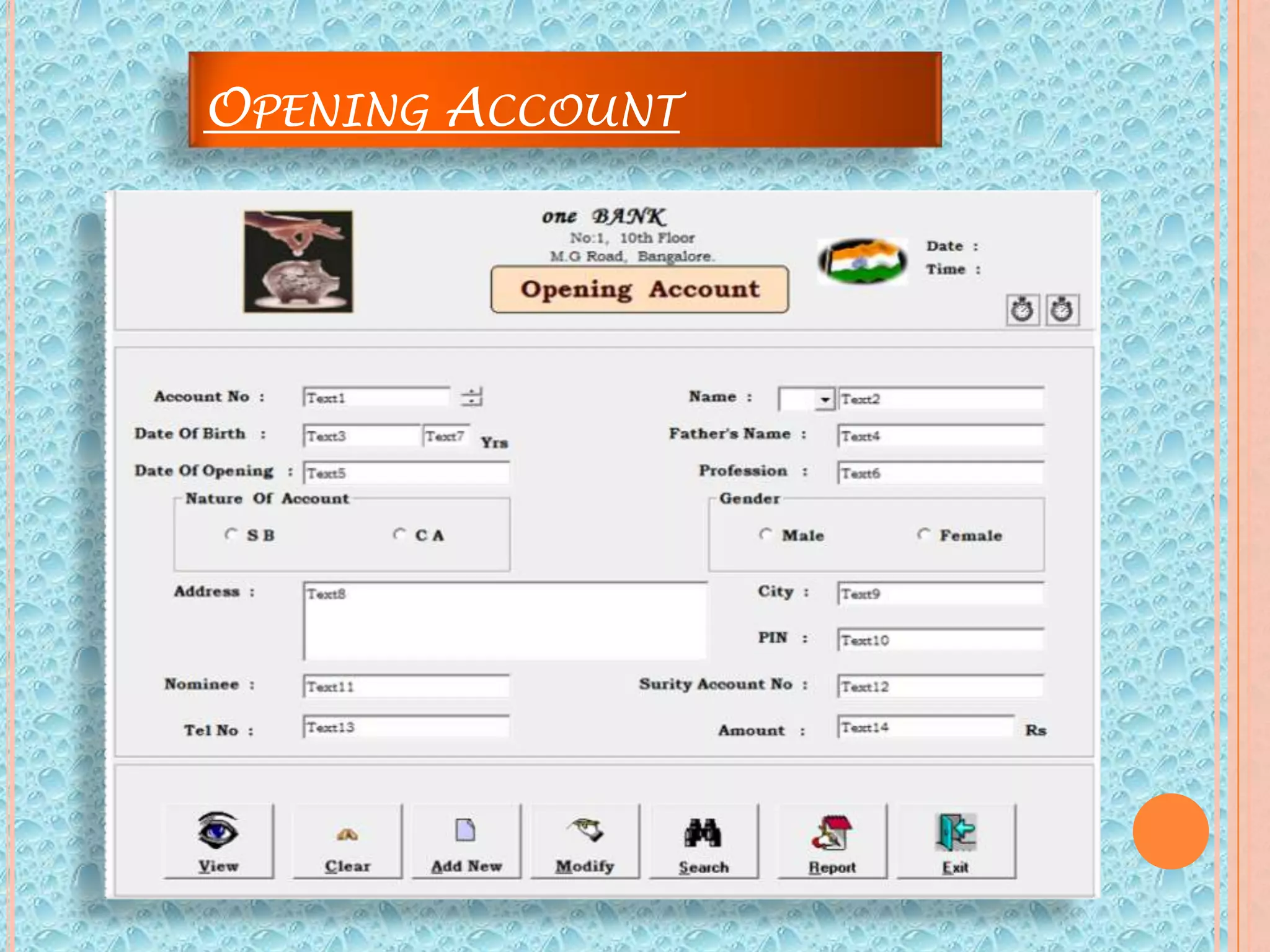Focus the Name field Text2
Screen dimensions: 1270x952
941,399
